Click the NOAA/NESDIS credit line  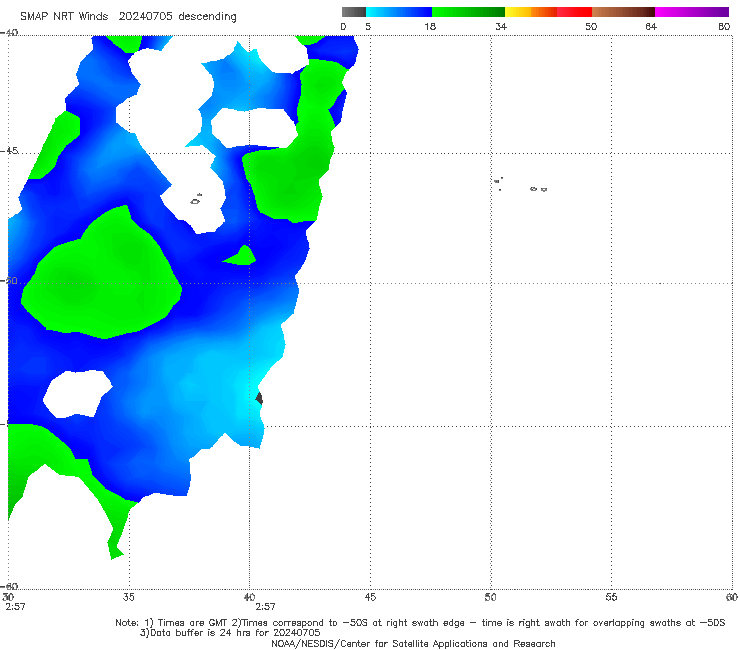pyautogui.click(x=413, y=644)
